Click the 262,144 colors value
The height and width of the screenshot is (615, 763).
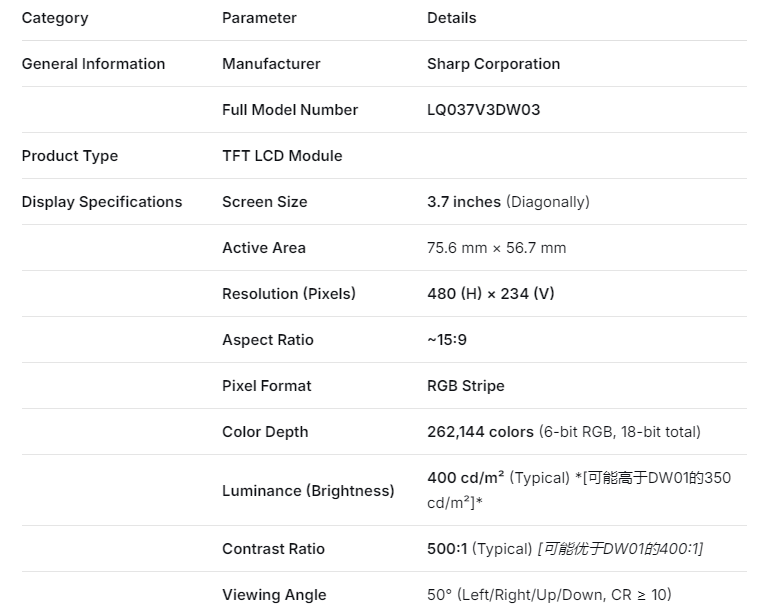point(480,432)
